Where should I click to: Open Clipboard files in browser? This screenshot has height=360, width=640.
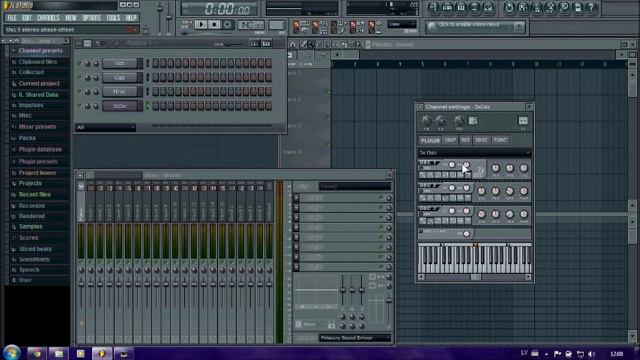click(x=38, y=62)
